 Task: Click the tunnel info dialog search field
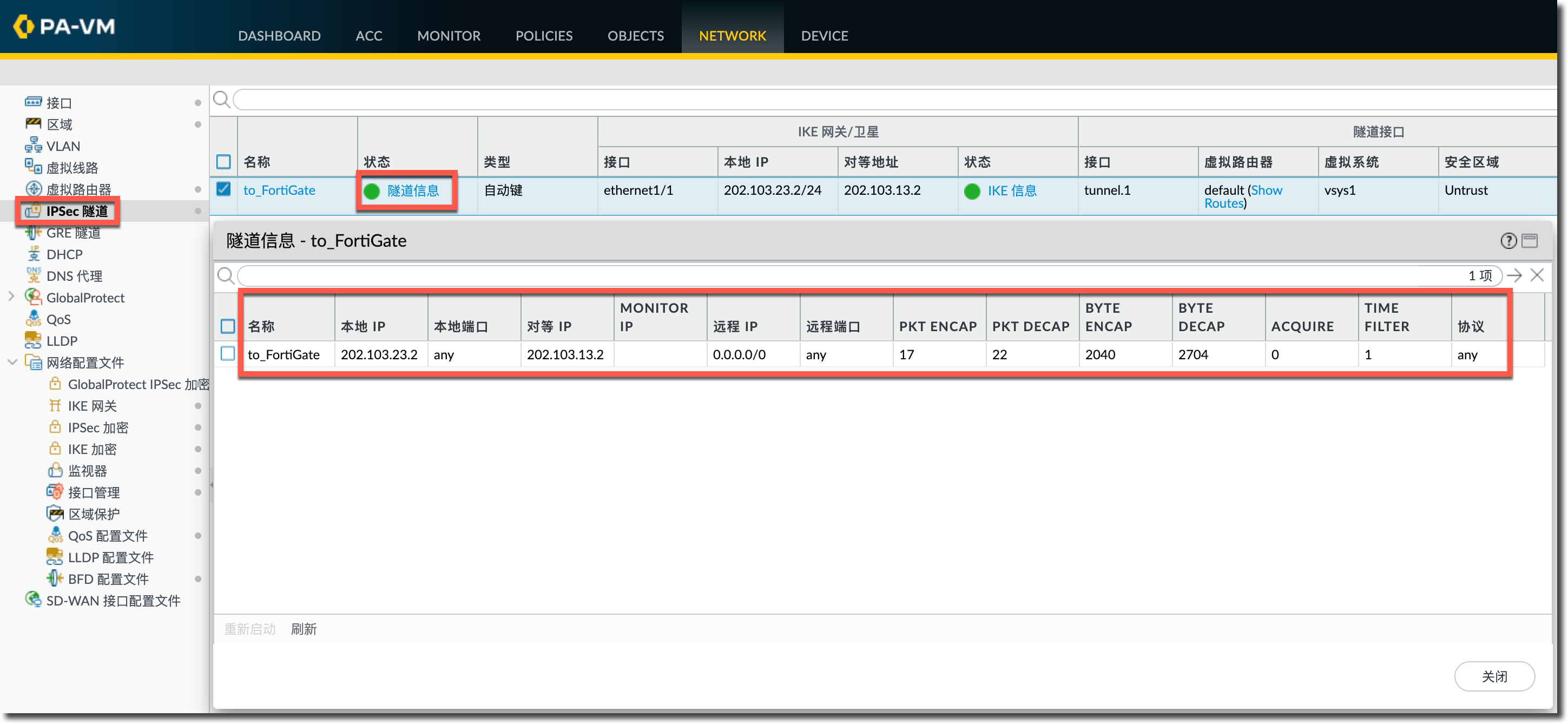coord(869,276)
